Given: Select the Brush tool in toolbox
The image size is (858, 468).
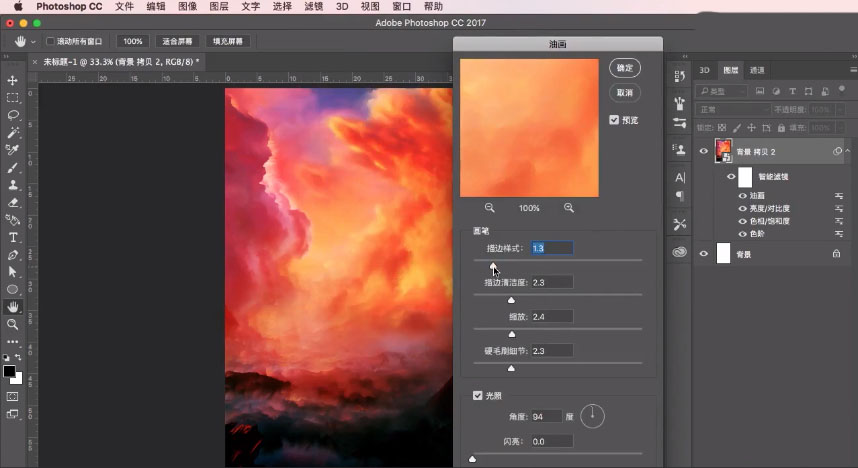Looking at the screenshot, I should [13, 167].
